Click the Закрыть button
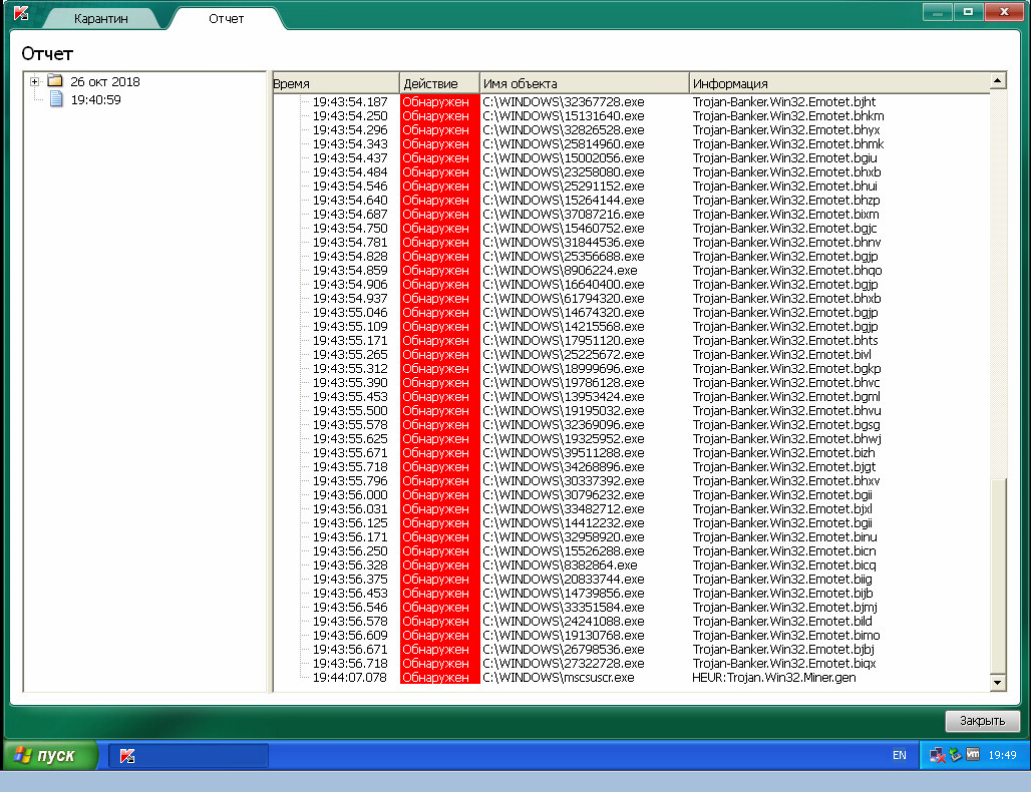The image size is (1031, 792). pyautogui.click(x=982, y=721)
